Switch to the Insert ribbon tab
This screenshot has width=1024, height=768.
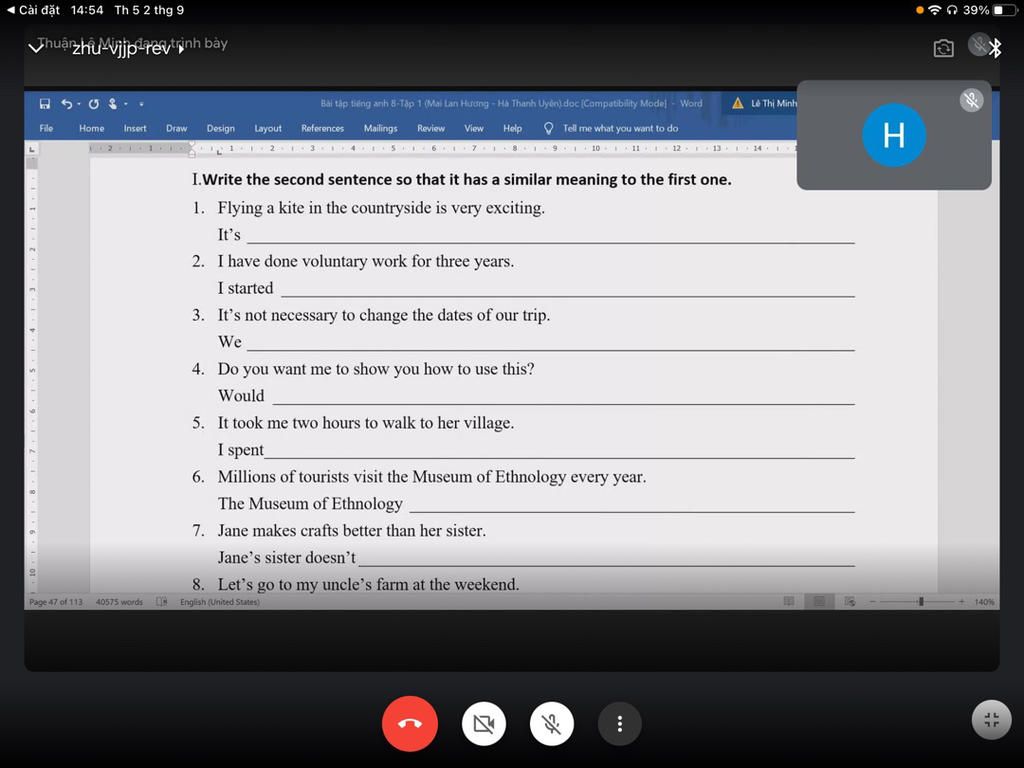click(x=135, y=128)
